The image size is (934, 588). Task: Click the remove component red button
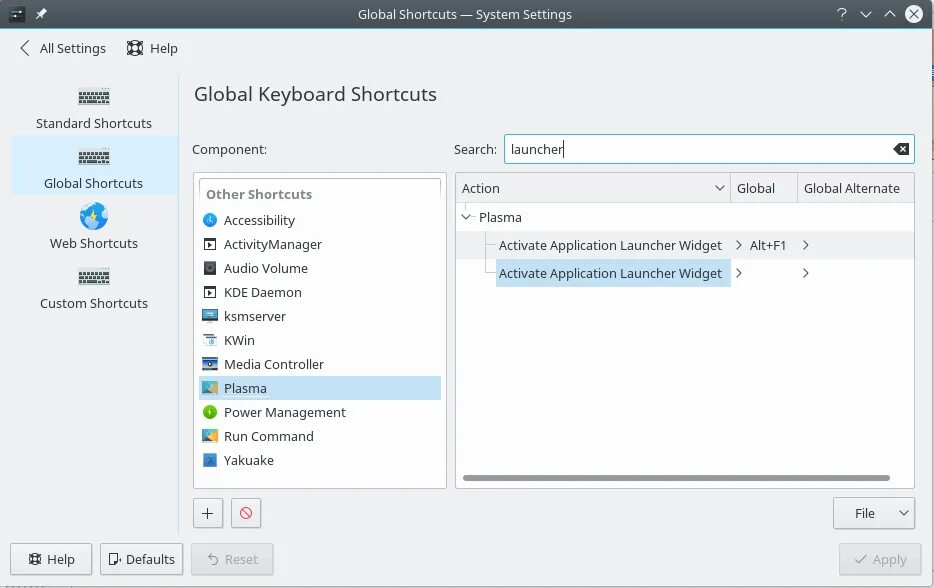point(245,513)
